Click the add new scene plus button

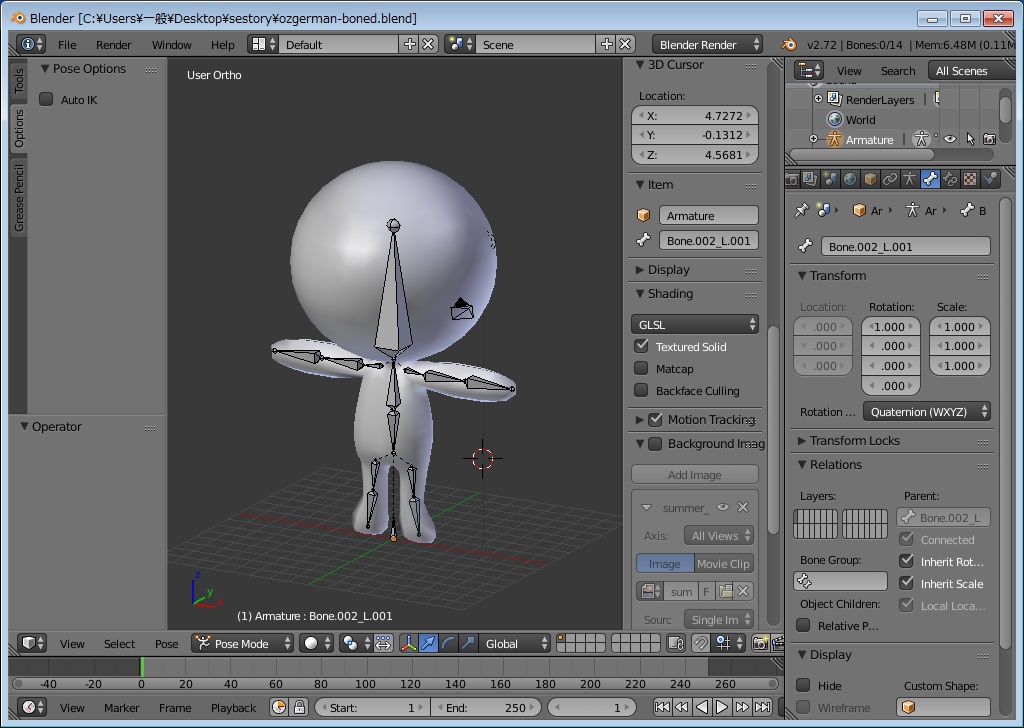point(607,44)
